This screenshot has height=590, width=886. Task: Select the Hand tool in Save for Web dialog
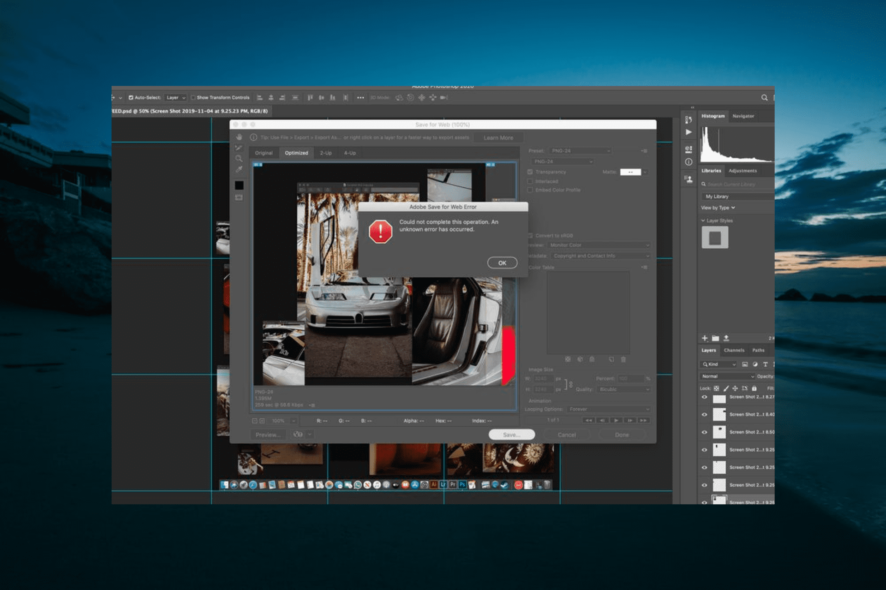pyautogui.click(x=239, y=137)
